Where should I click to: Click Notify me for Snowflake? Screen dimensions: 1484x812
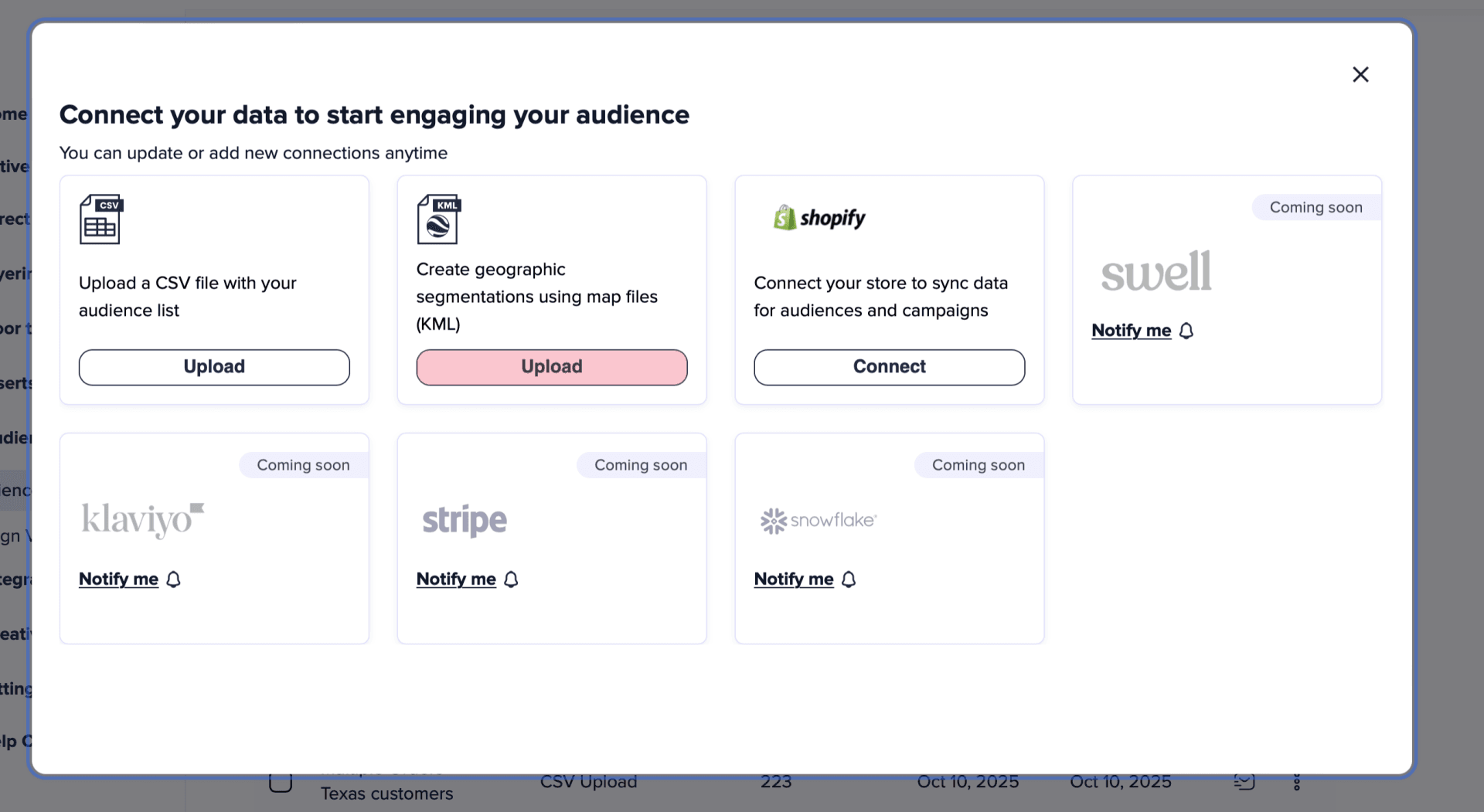tap(794, 579)
